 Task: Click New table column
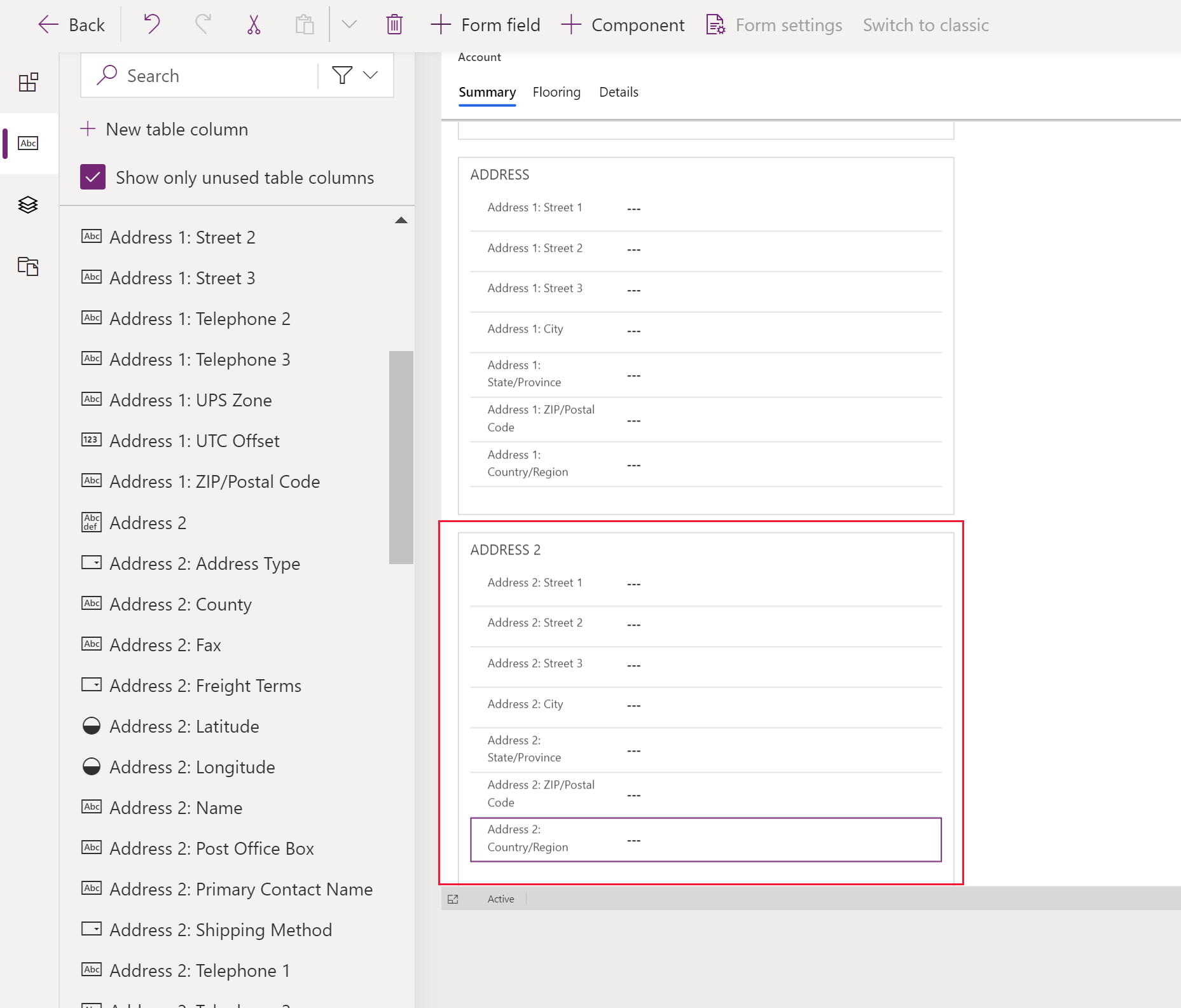164,129
